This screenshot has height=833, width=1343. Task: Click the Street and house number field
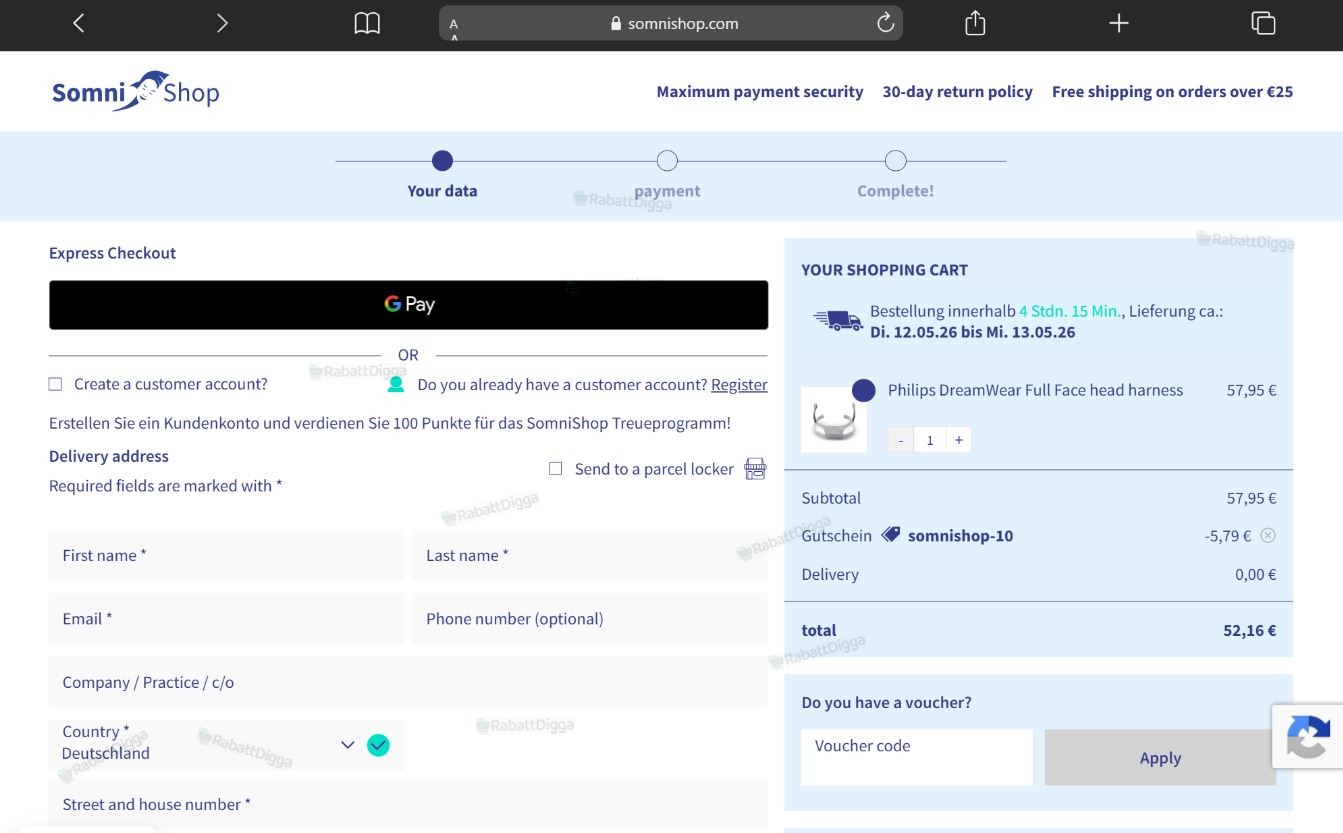[x=408, y=805]
